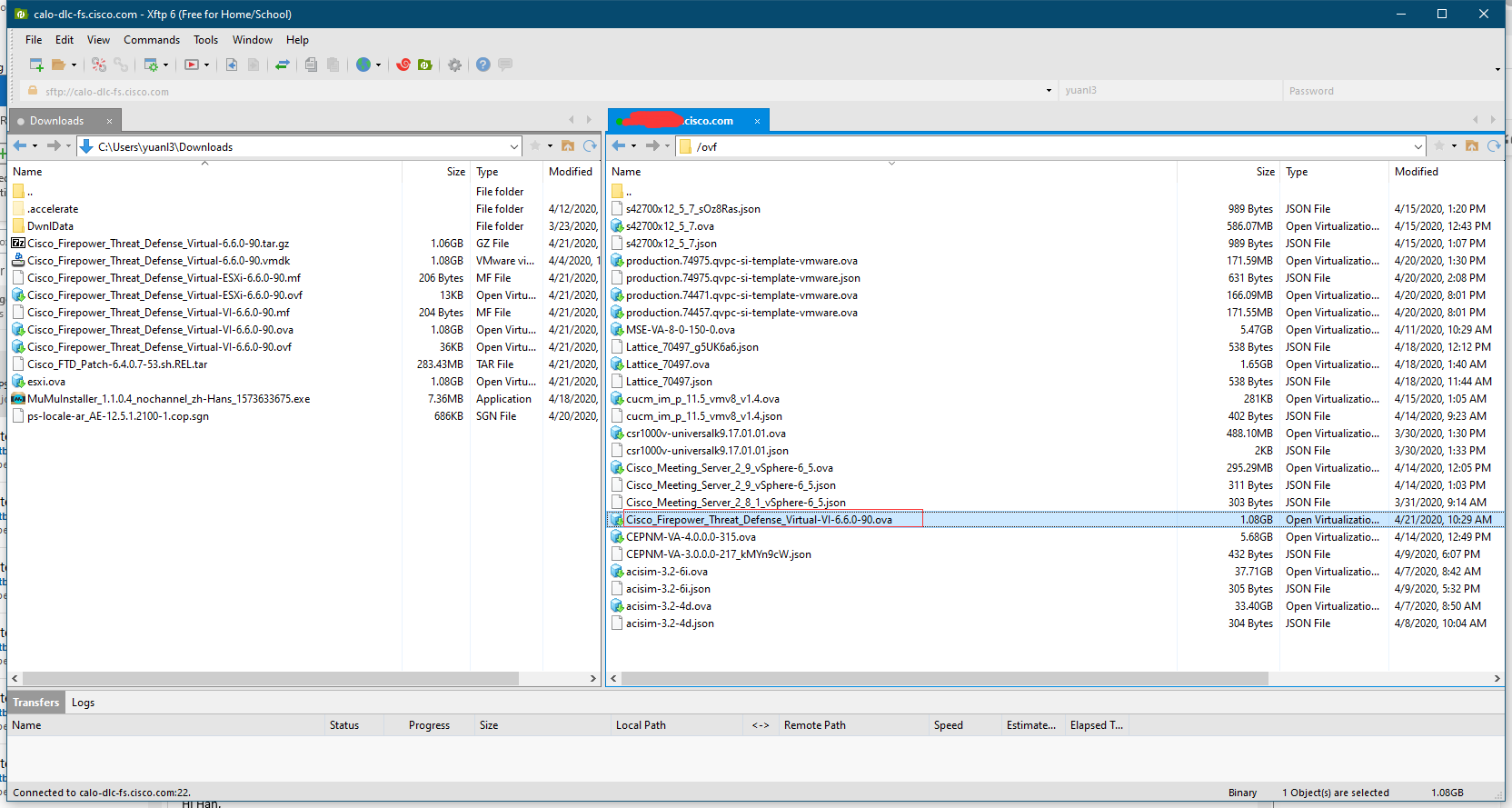Open dropdown arrow next to Open folder icon
This screenshot has height=808, width=1512.
74,65
